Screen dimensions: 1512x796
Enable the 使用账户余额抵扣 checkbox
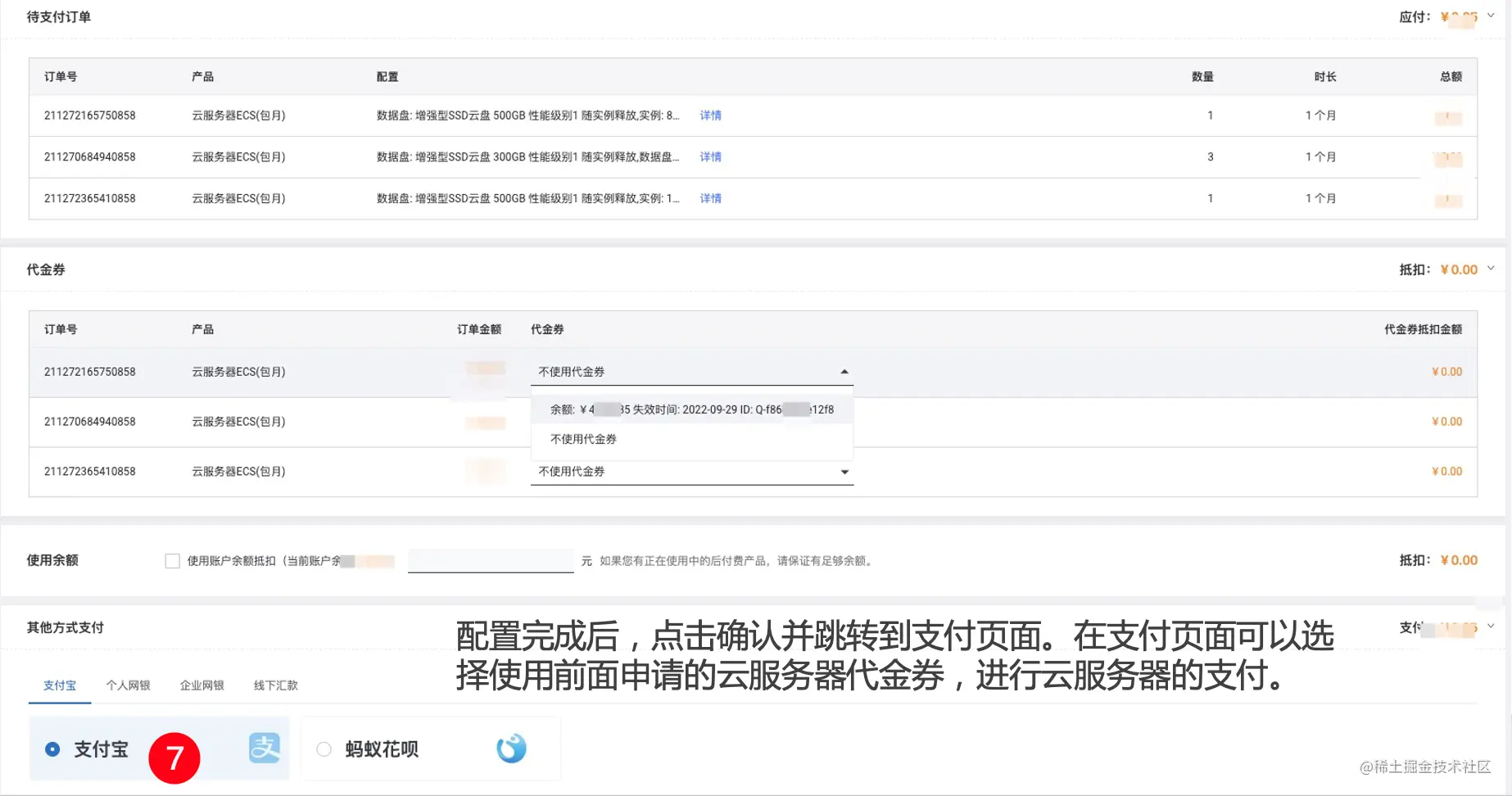tap(172, 561)
